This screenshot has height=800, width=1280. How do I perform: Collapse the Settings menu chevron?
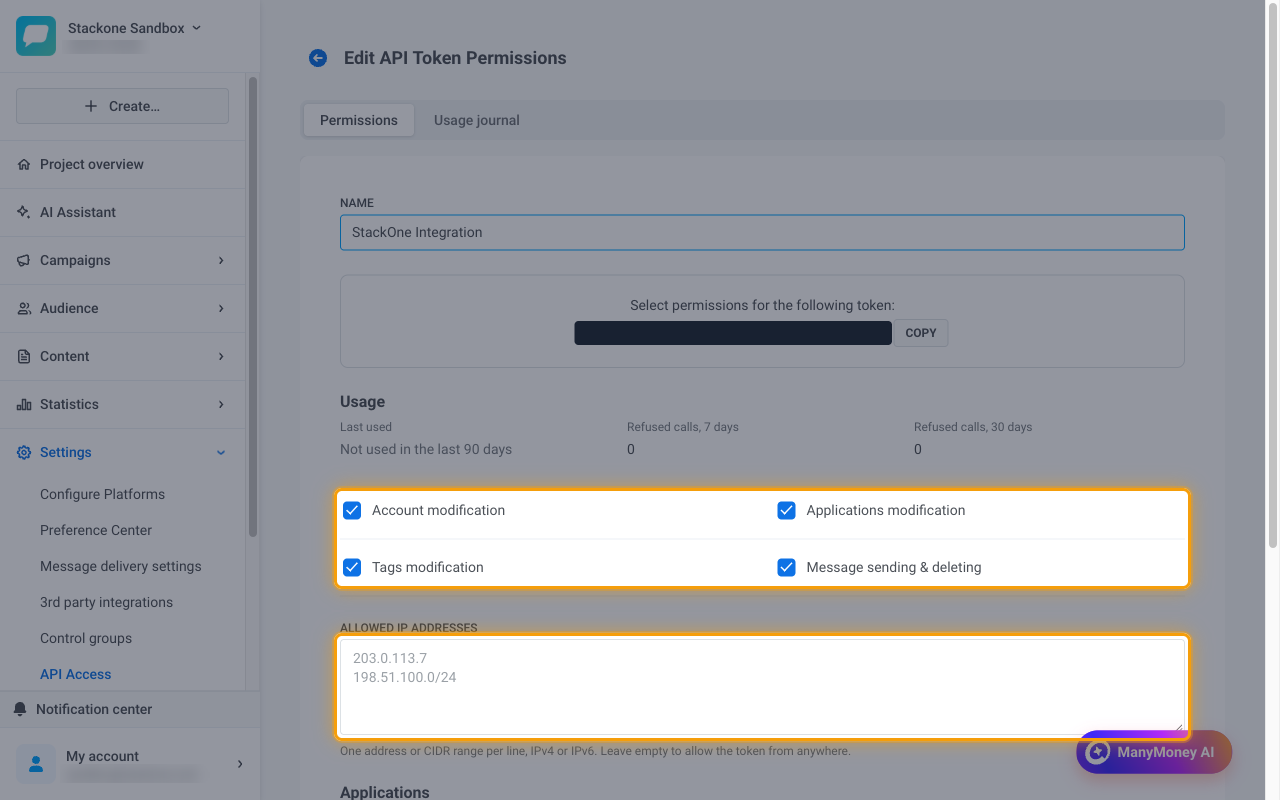point(221,452)
